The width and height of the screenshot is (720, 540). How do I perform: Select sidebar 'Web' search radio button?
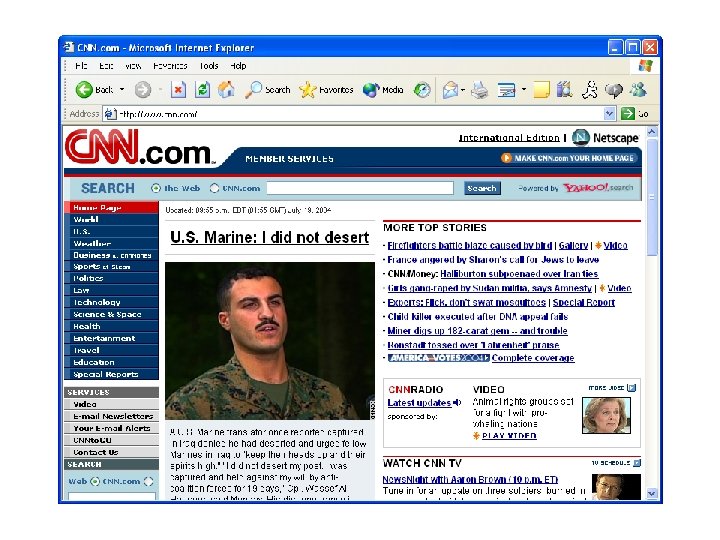pos(95,481)
